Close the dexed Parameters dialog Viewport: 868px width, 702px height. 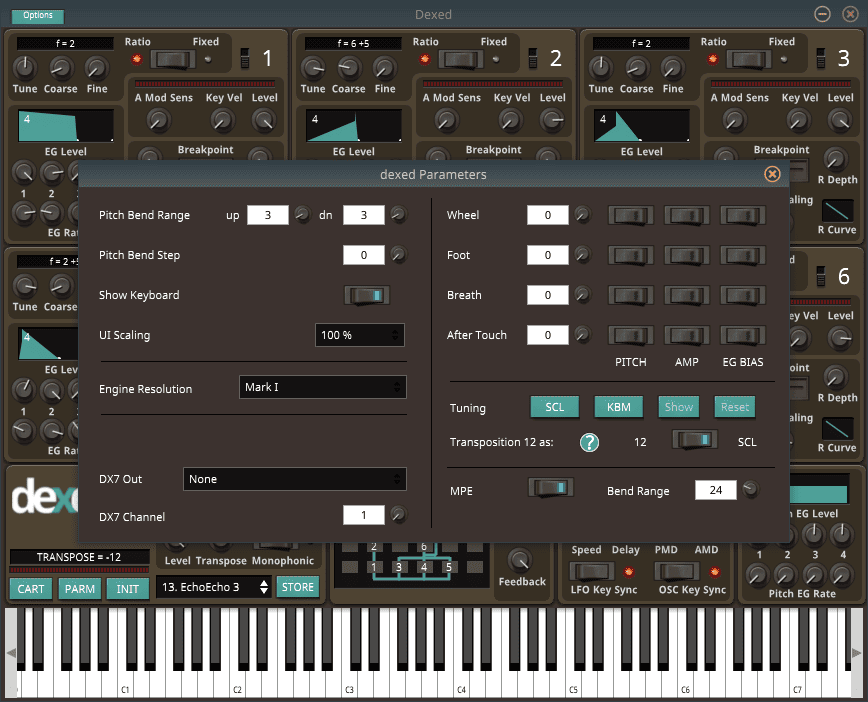772,174
